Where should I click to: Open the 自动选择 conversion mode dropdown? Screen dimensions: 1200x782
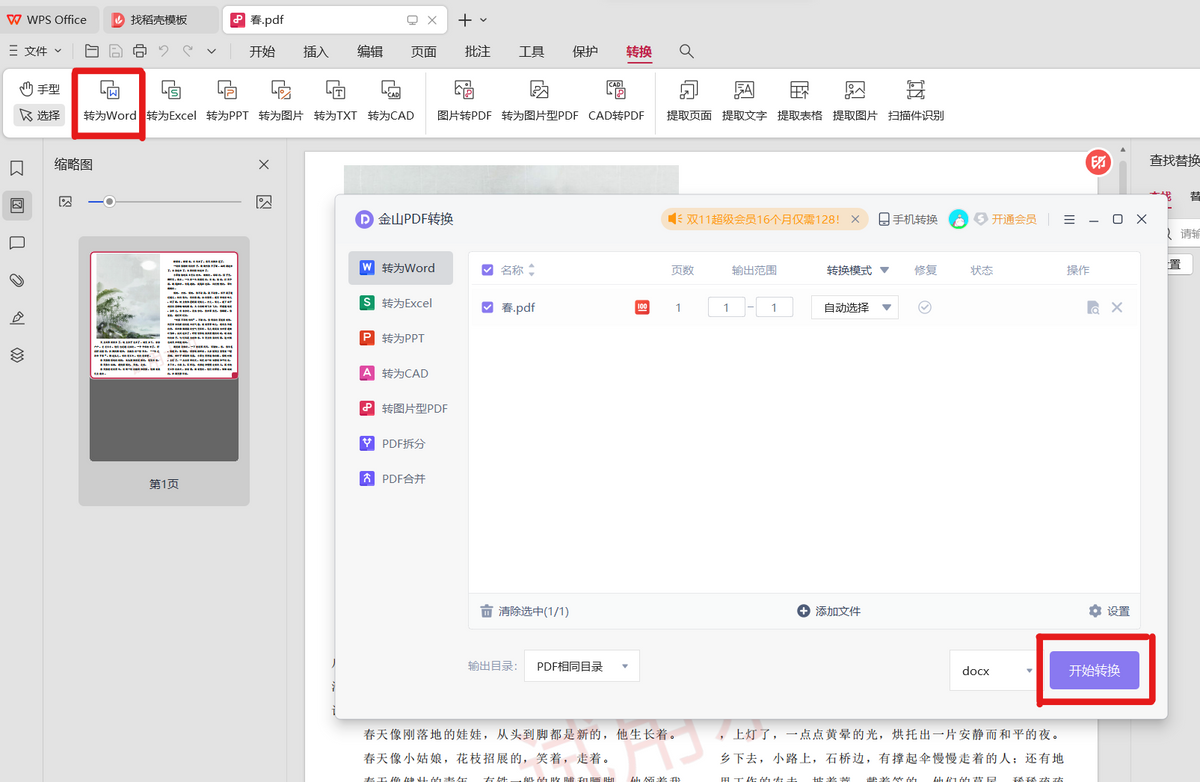[855, 307]
